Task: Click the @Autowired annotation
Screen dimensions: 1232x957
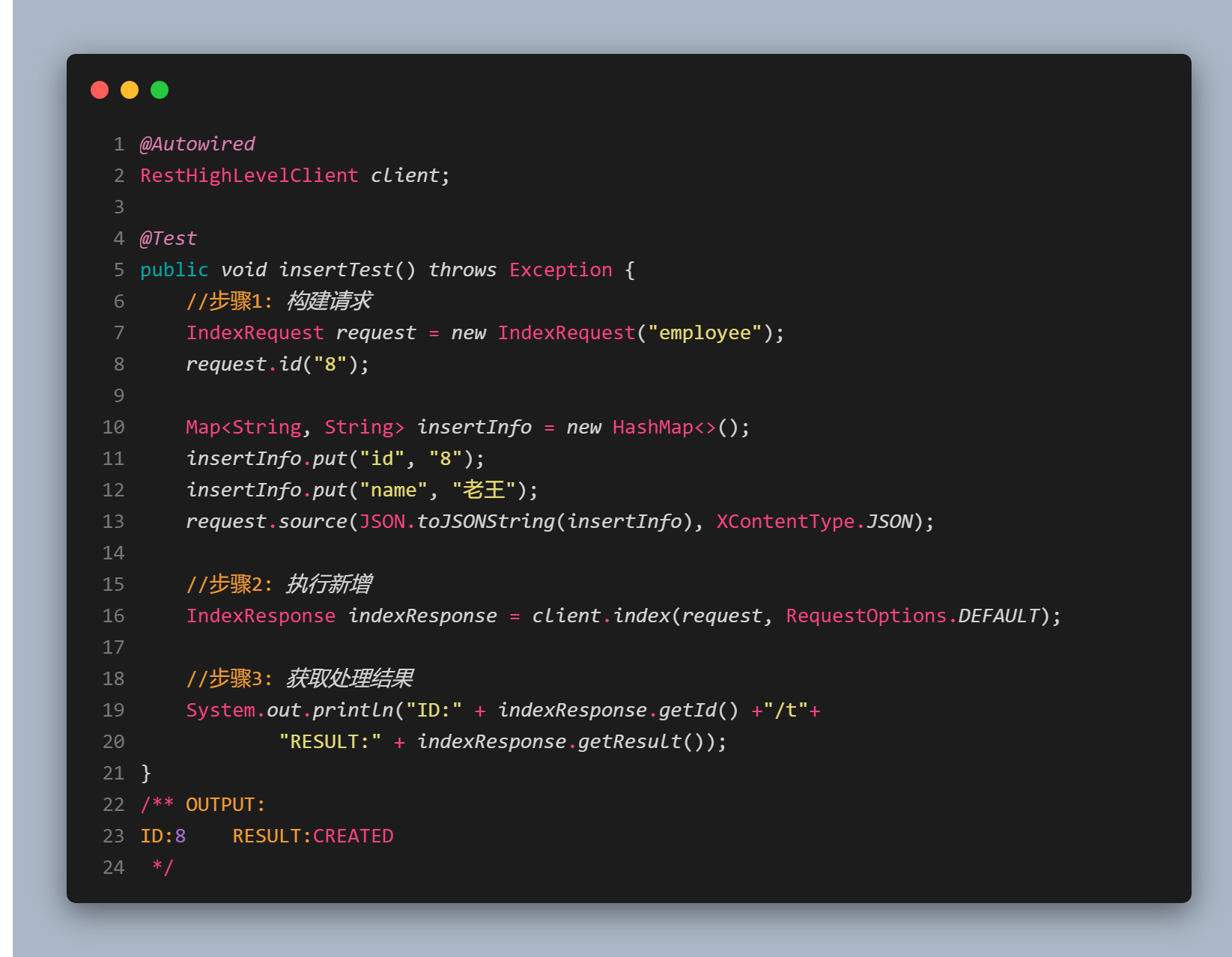Action: pyautogui.click(x=198, y=144)
